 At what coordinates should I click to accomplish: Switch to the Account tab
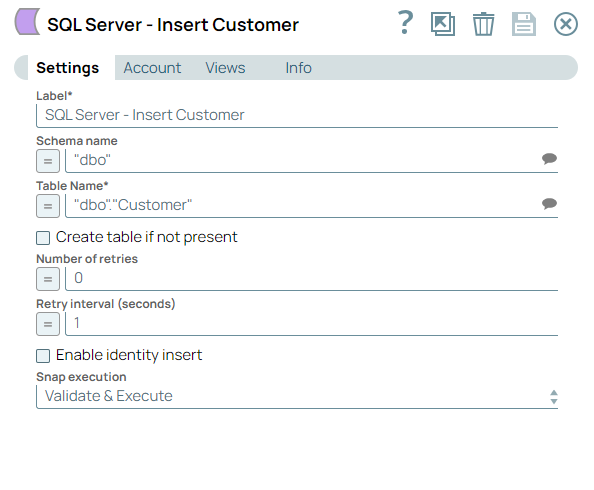pos(152,68)
